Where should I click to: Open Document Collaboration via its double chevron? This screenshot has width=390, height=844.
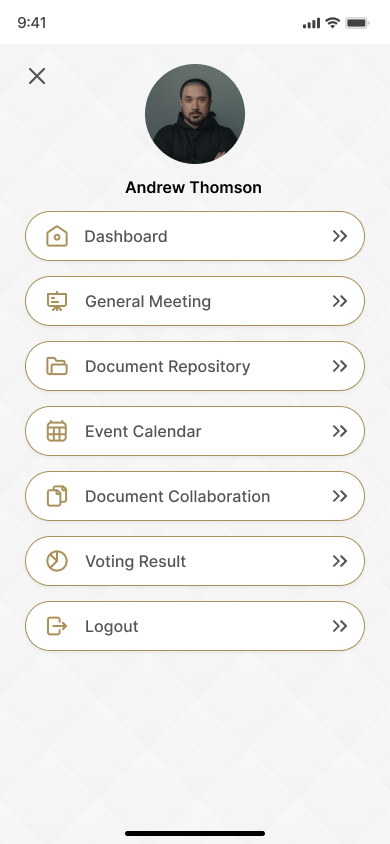(340, 496)
